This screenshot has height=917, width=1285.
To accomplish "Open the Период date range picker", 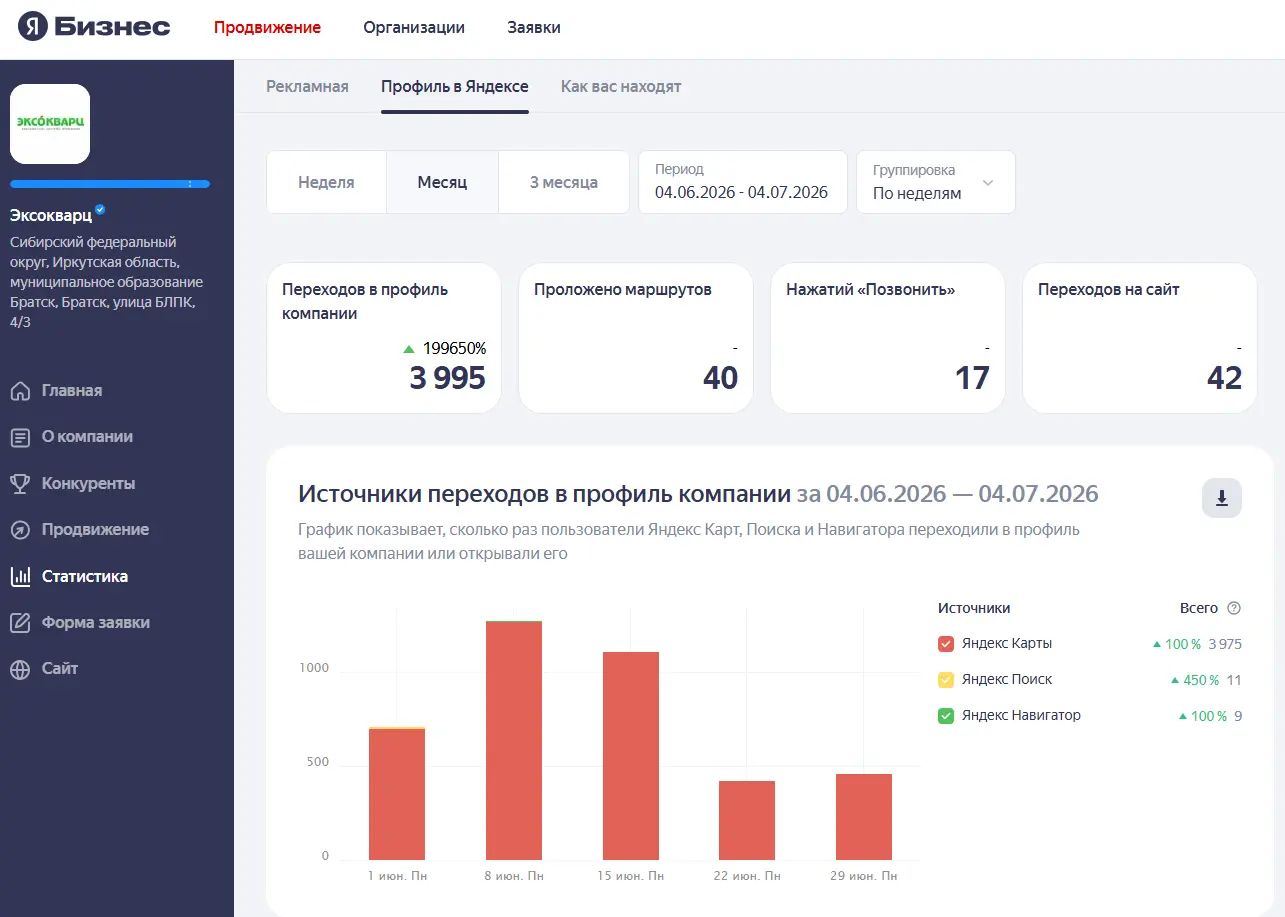I will point(742,182).
